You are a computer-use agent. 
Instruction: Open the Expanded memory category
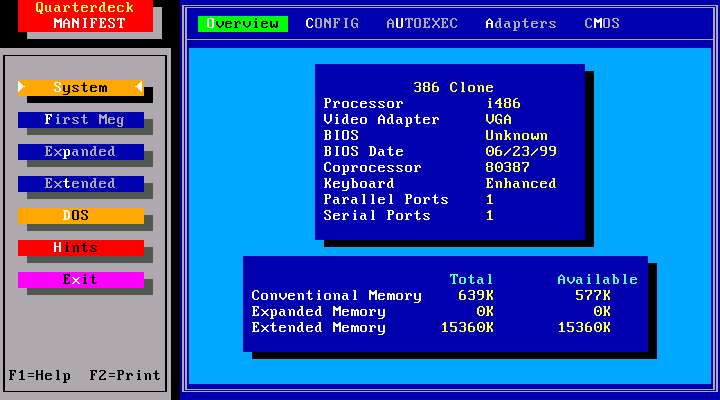coord(81,152)
